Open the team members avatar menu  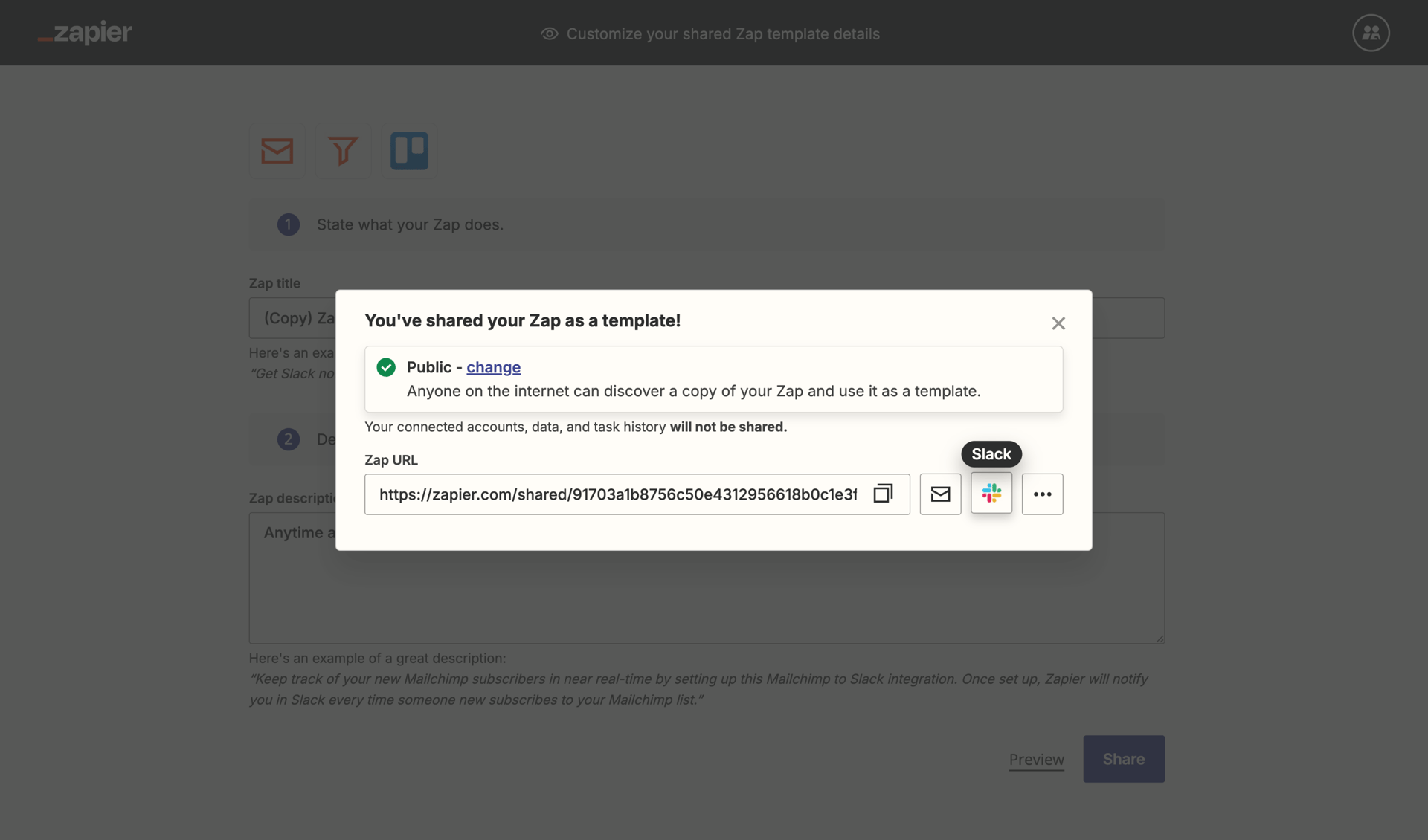click(1371, 32)
